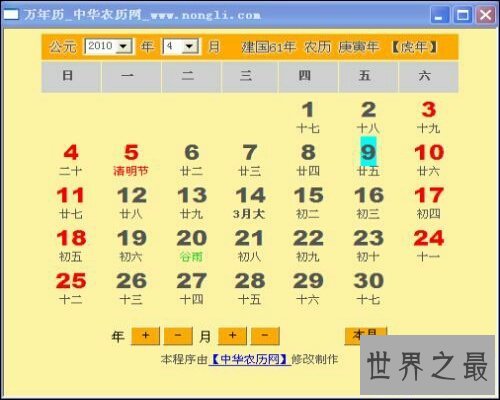Click the 日 Sunday column header

tap(71, 77)
